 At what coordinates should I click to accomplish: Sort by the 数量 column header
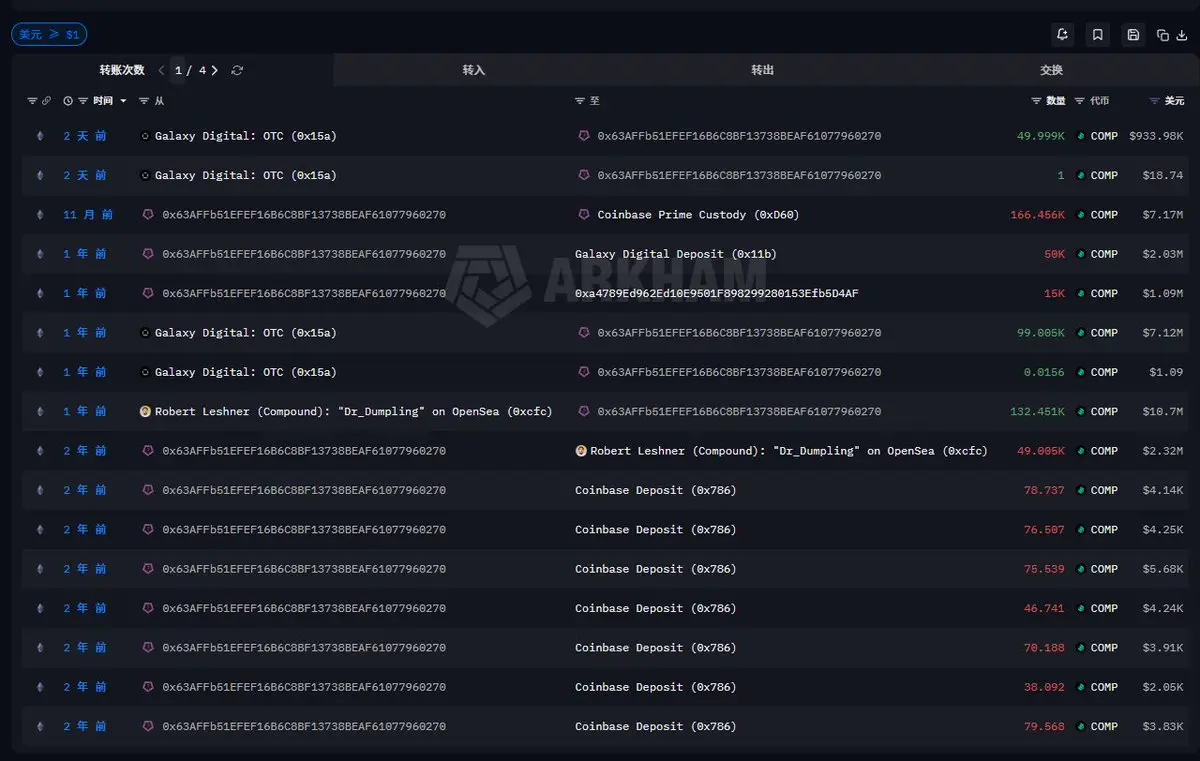coord(1056,101)
